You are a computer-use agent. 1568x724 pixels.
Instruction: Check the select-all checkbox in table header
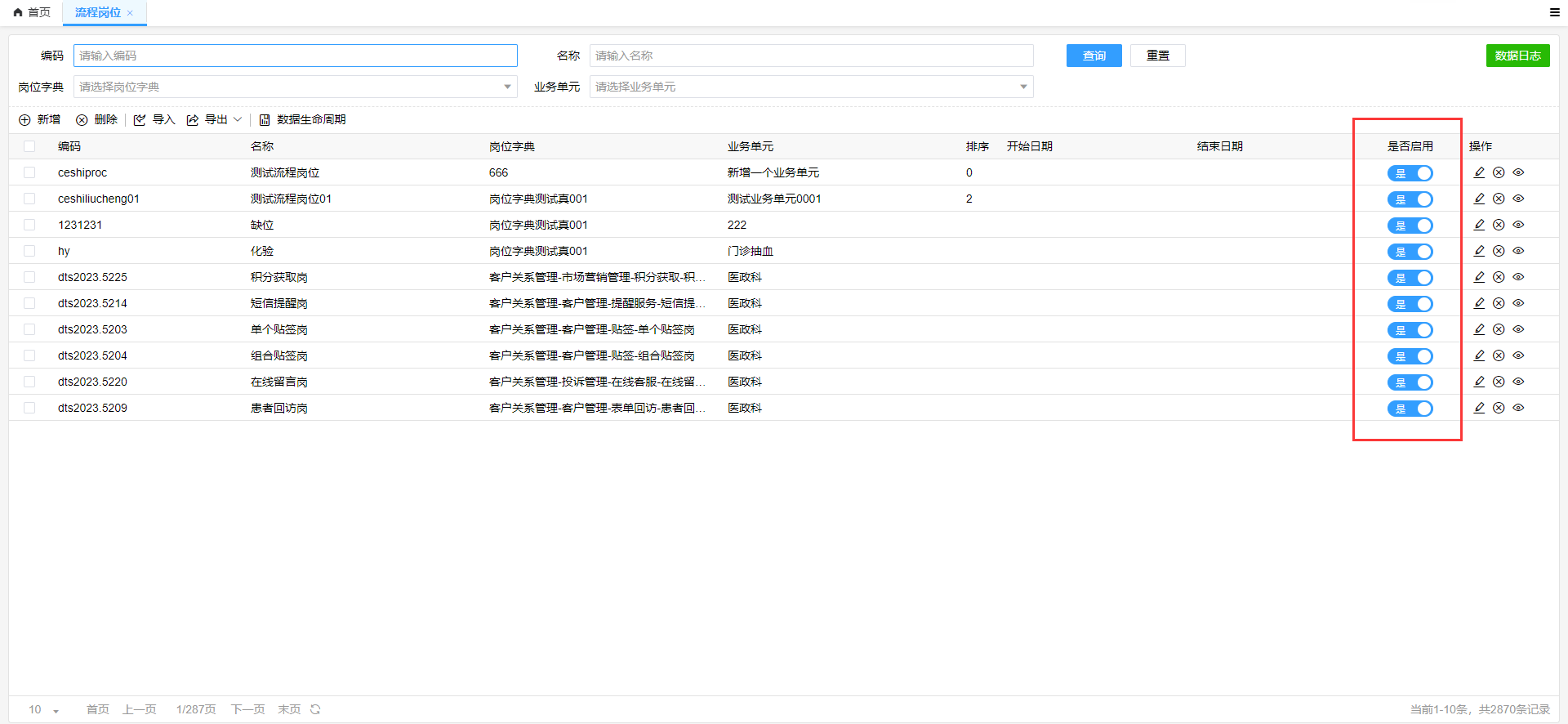point(29,146)
